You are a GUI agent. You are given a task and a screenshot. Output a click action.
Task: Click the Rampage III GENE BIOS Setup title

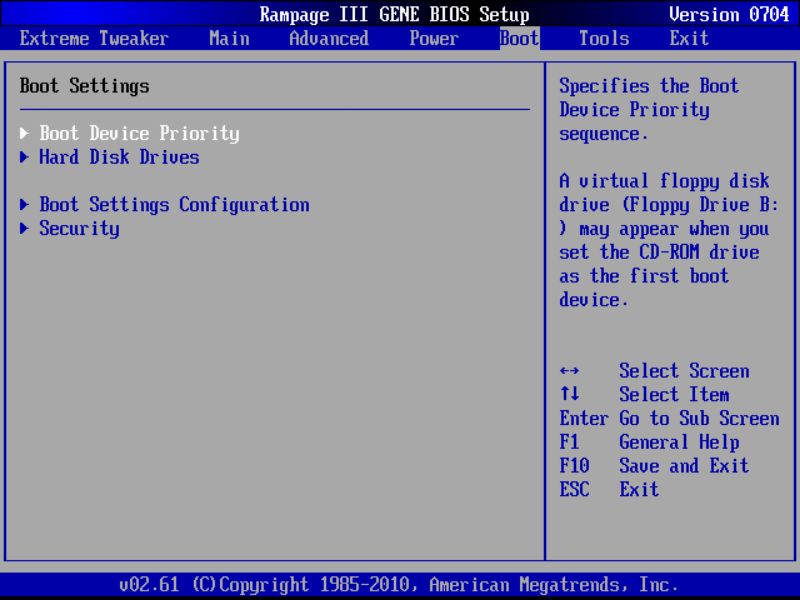tap(394, 14)
